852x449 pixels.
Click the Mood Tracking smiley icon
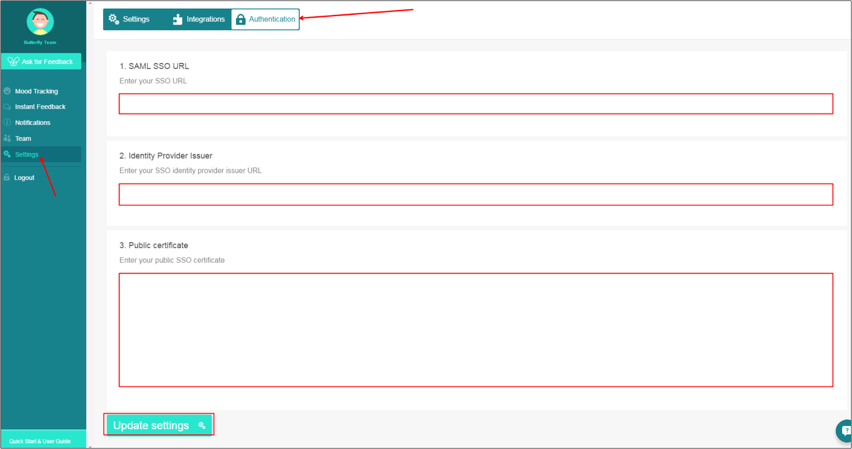pyautogui.click(x=7, y=91)
